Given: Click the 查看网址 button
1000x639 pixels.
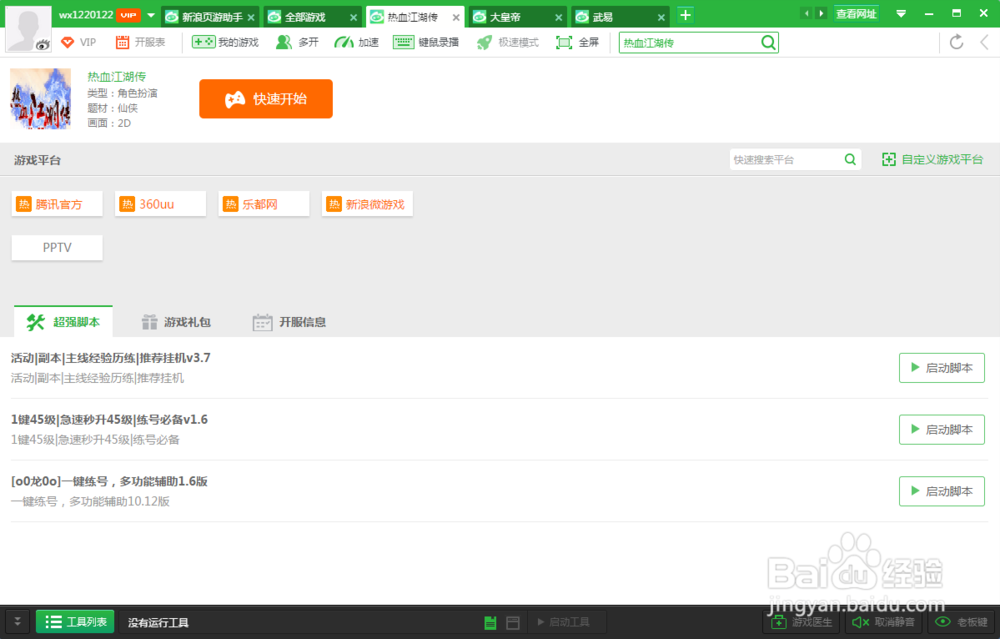Looking at the screenshot, I should point(856,13).
